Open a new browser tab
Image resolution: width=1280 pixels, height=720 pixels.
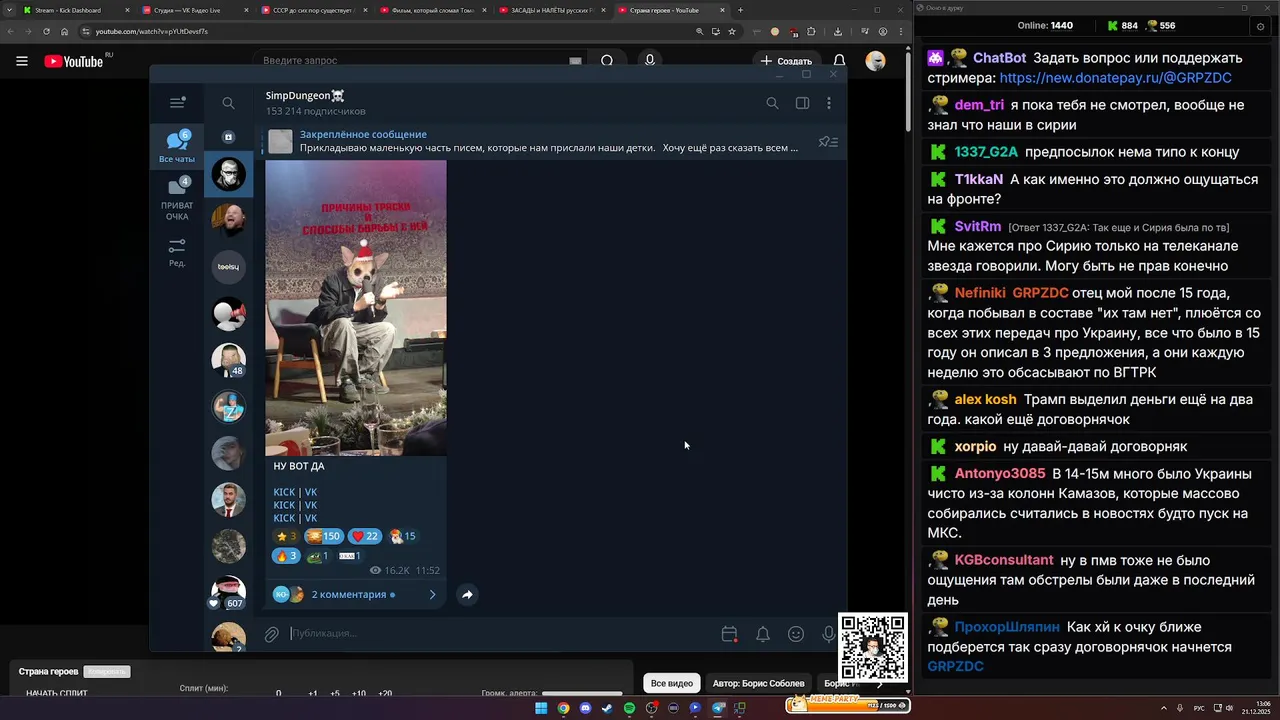click(740, 10)
